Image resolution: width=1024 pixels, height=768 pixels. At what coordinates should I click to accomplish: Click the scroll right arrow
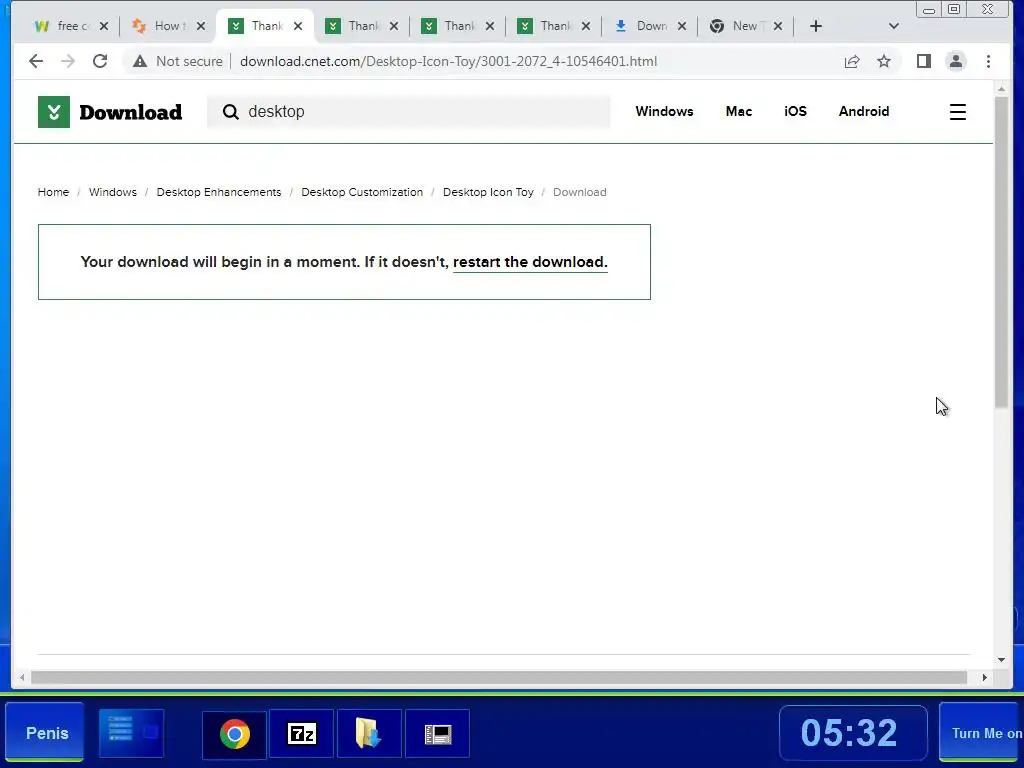pyautogui.click(x=984, y=678)
